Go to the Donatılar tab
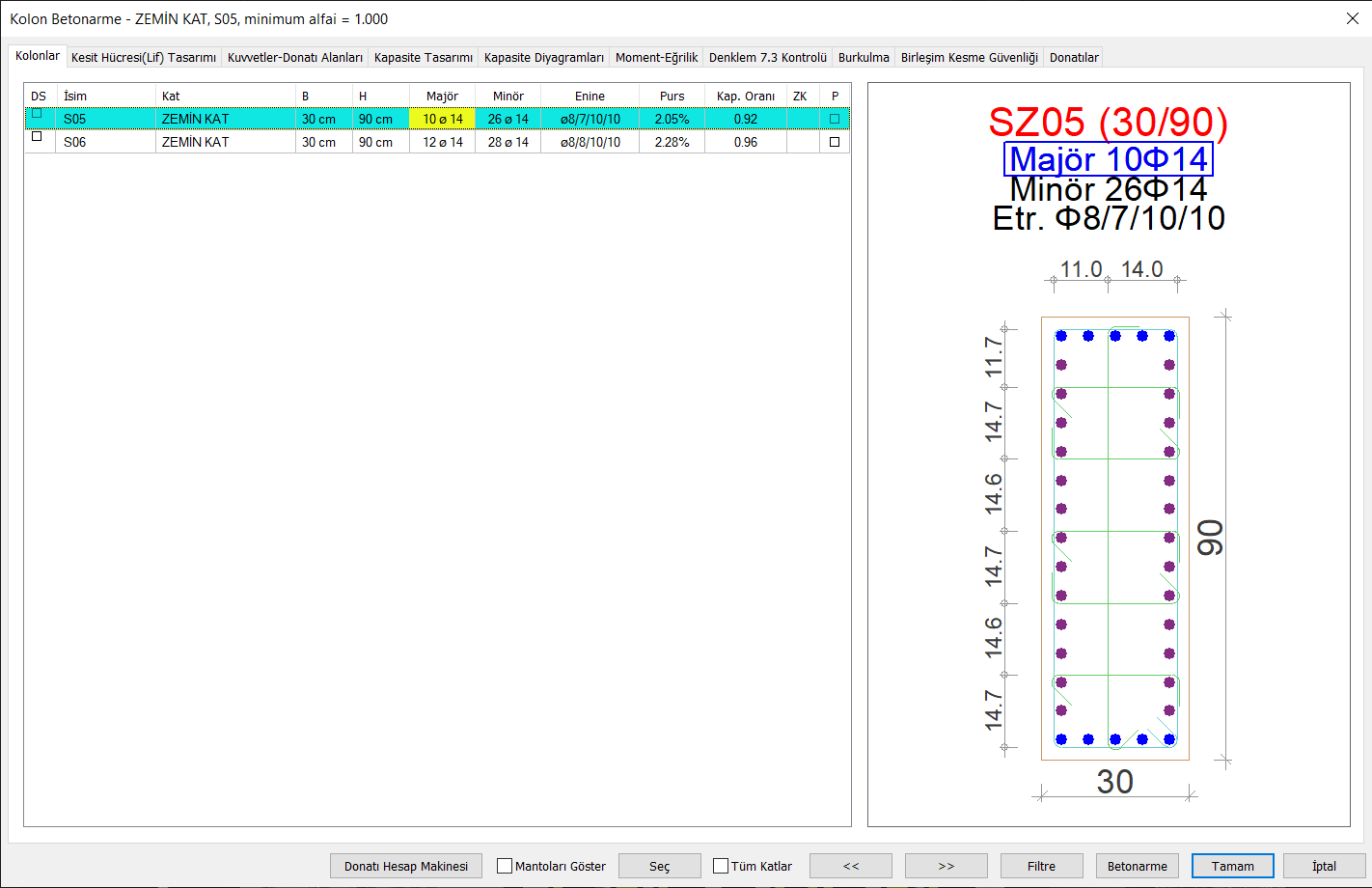The height and width of the screenshot is (888, 1372). (x=1074, y=57)
